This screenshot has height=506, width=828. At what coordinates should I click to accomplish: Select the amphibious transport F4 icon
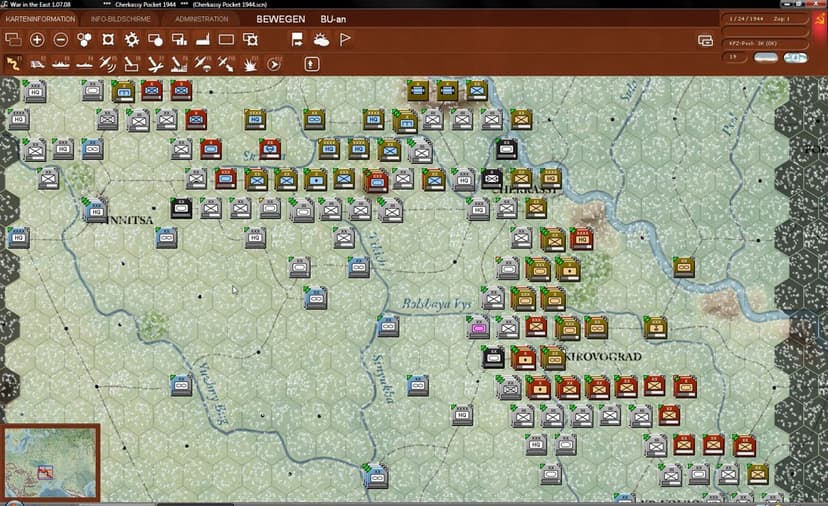[84, 64]
